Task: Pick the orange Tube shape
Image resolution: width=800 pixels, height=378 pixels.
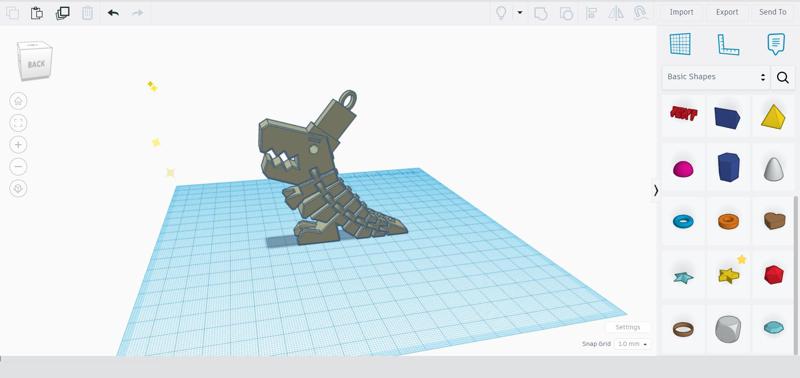Action: tap(728, 221)
